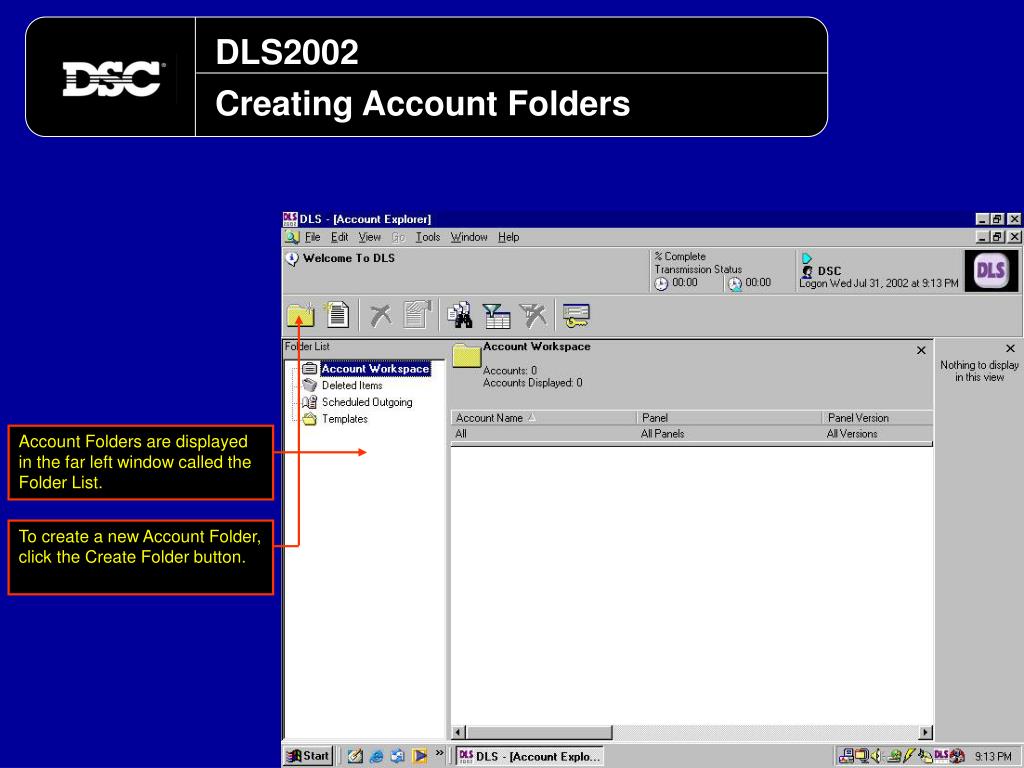1024x768 pixels.
Task: Click the Windows Start button
Action: point(310,756)
